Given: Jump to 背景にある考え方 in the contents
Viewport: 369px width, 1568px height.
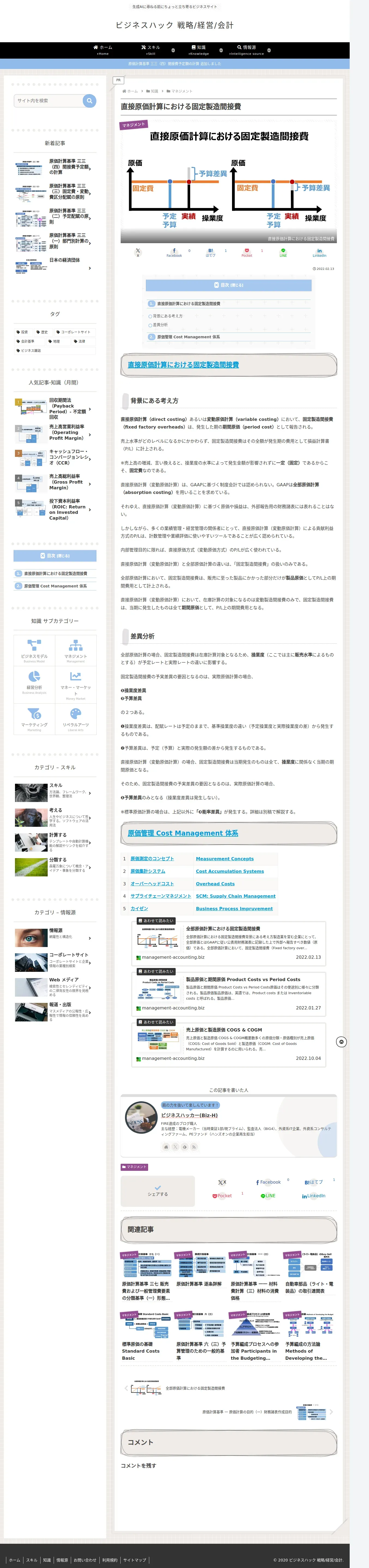Looking at the screenshot, I should (x=167, y=316).
